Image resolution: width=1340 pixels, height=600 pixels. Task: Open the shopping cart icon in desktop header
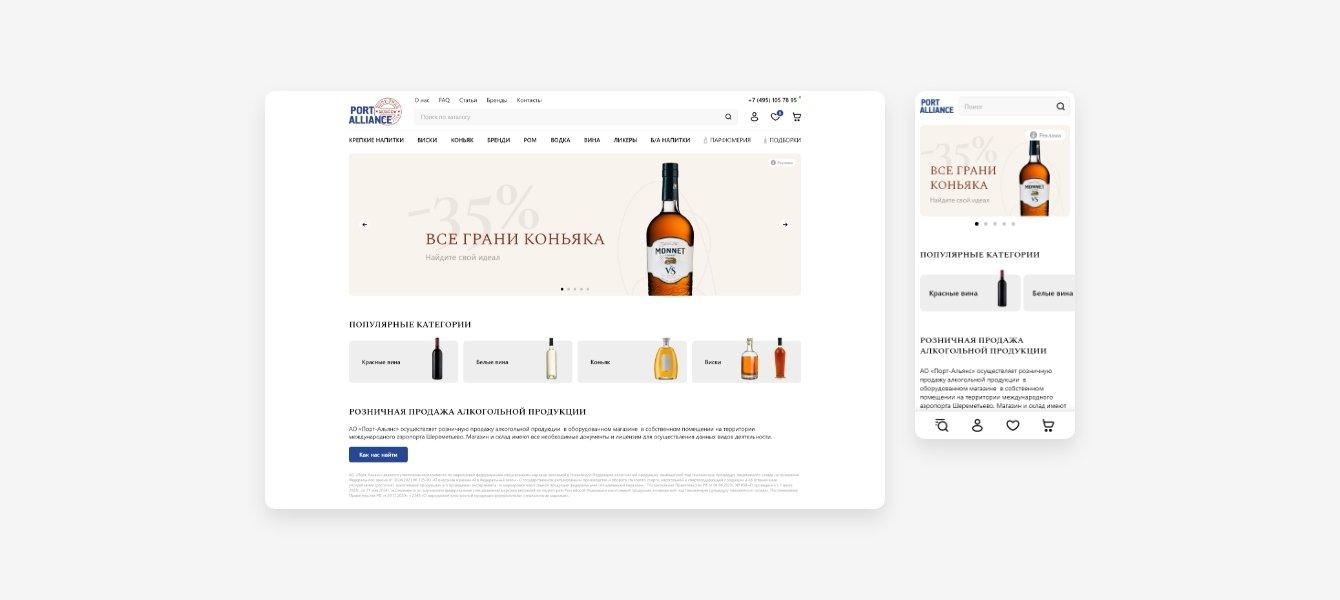tap(796, 117)
